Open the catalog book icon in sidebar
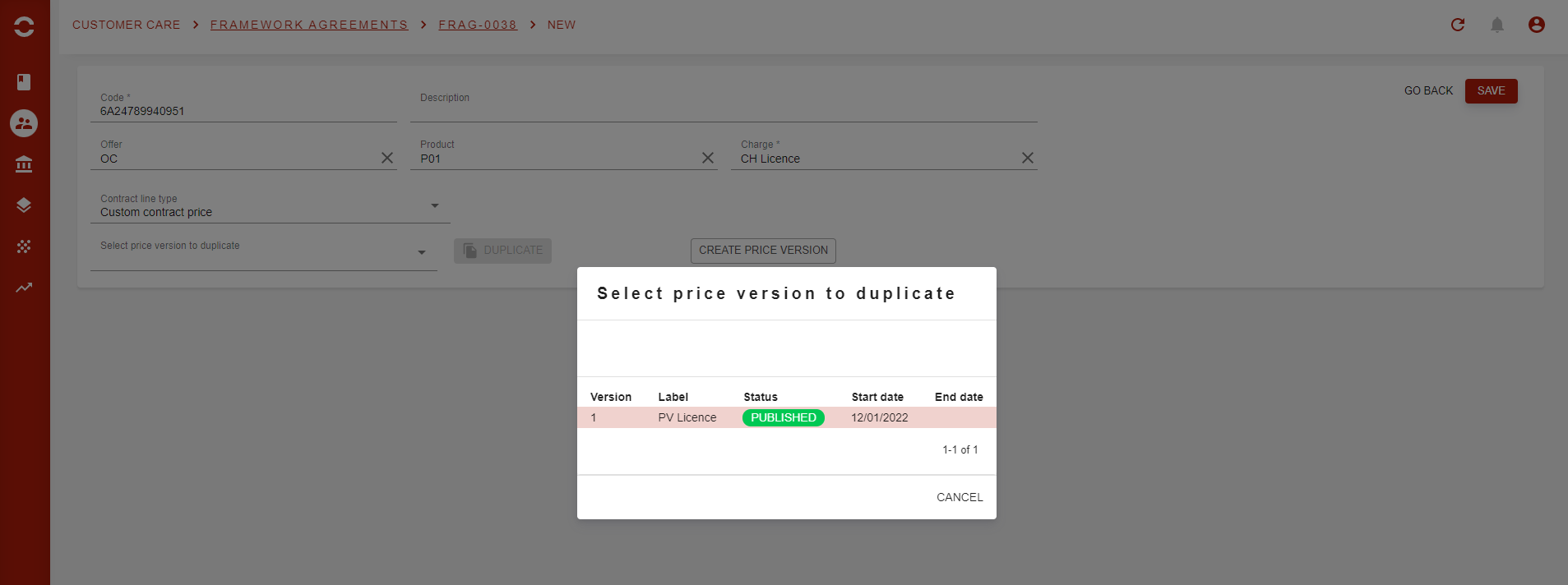This screenshot has height=585, width=1568. (24, 82)
